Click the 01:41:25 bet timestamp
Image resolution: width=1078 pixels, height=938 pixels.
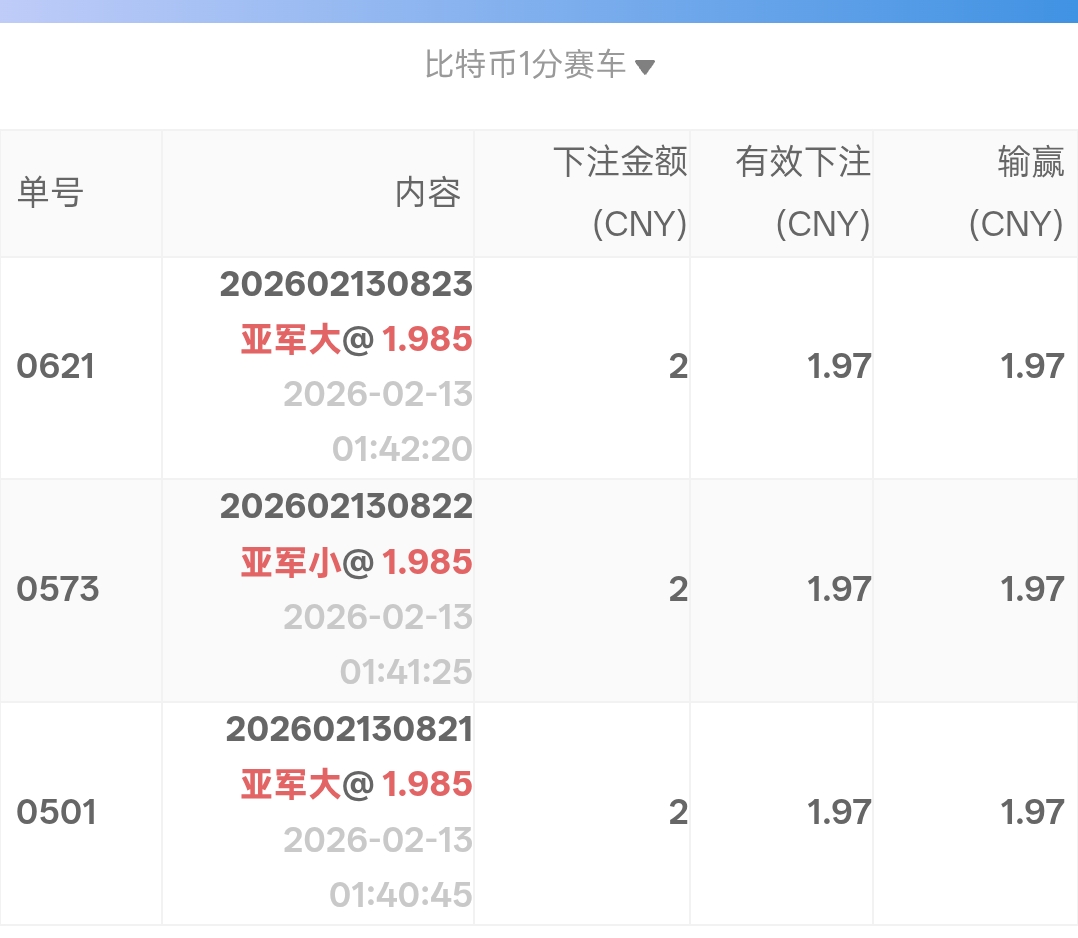tap(405, 671)
